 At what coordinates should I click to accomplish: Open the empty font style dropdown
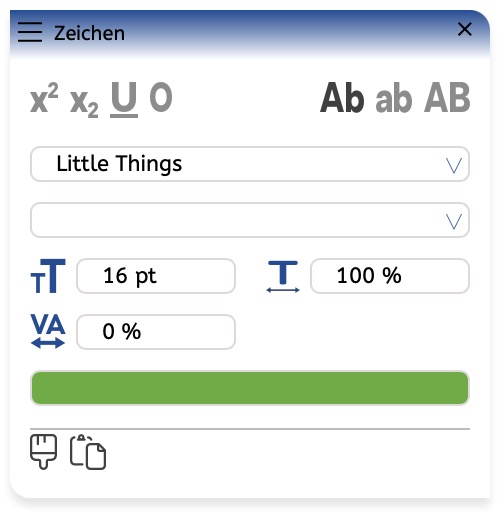[x=250, y=220]
